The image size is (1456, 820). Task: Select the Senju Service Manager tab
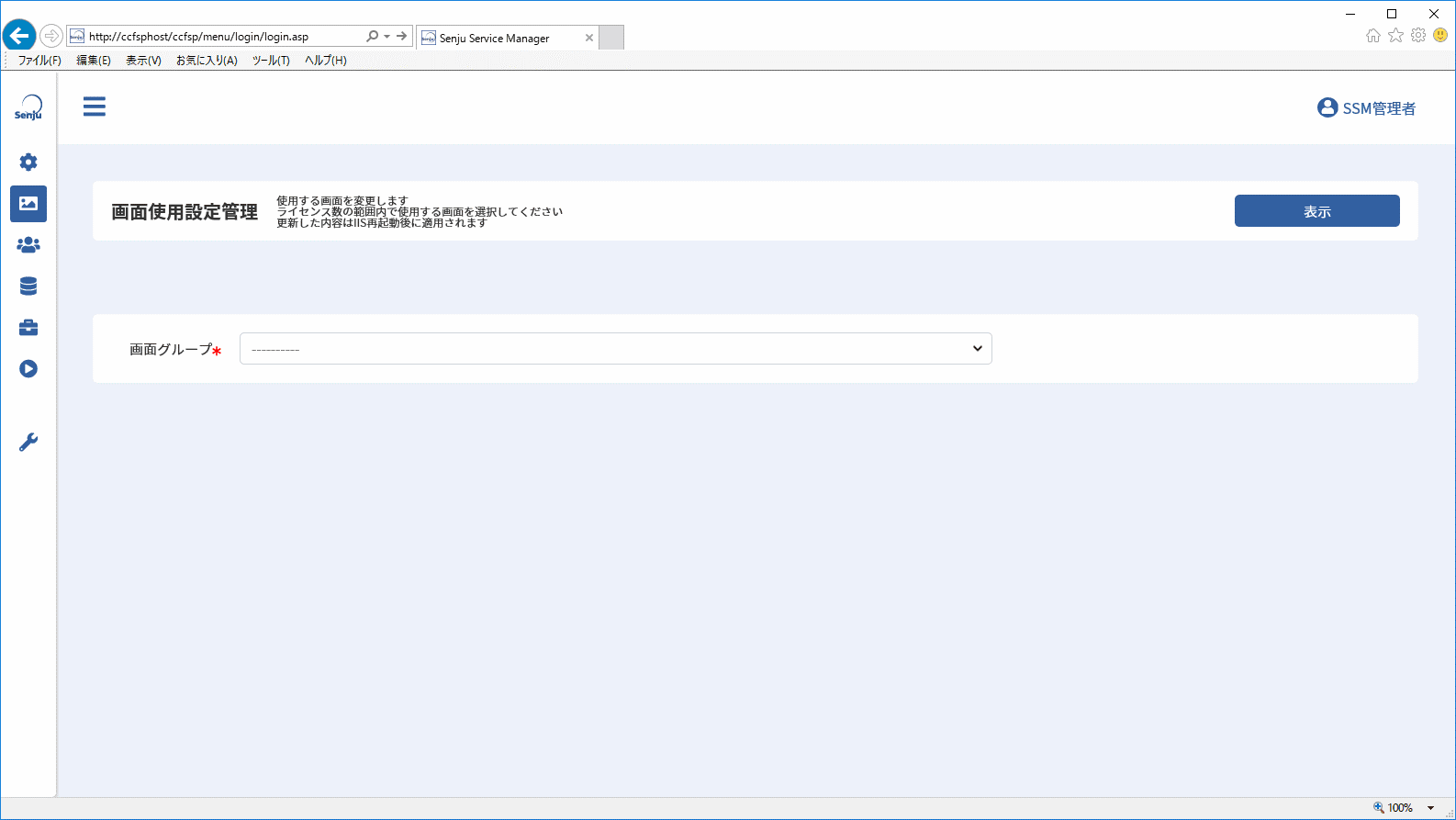coord(506,38)
